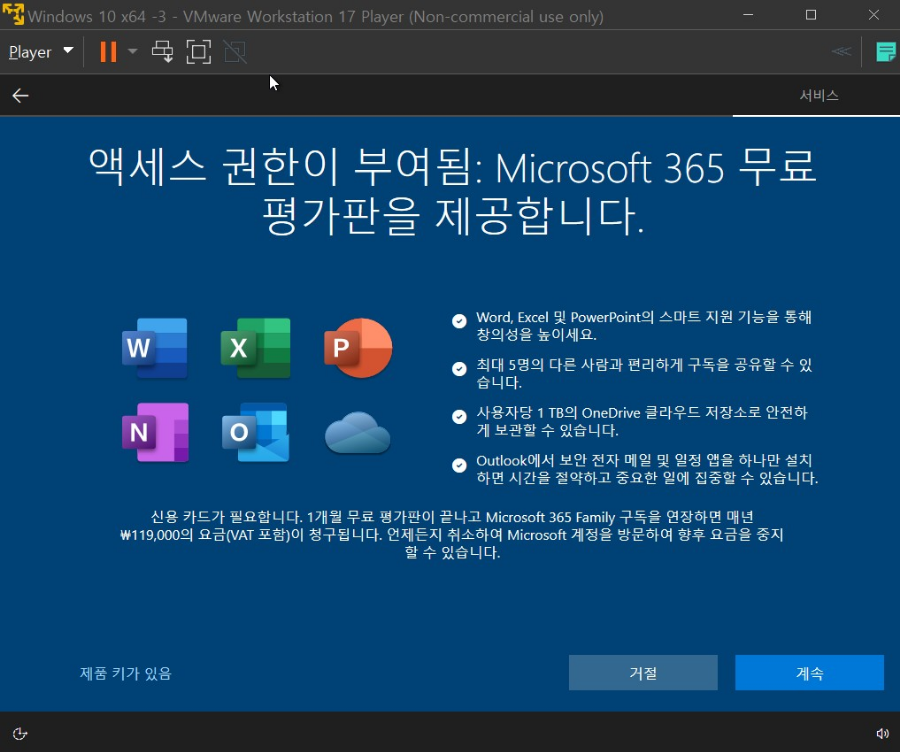Close the VMware Player window
This screenshot has width=900, height=752.
click(874, 15)
